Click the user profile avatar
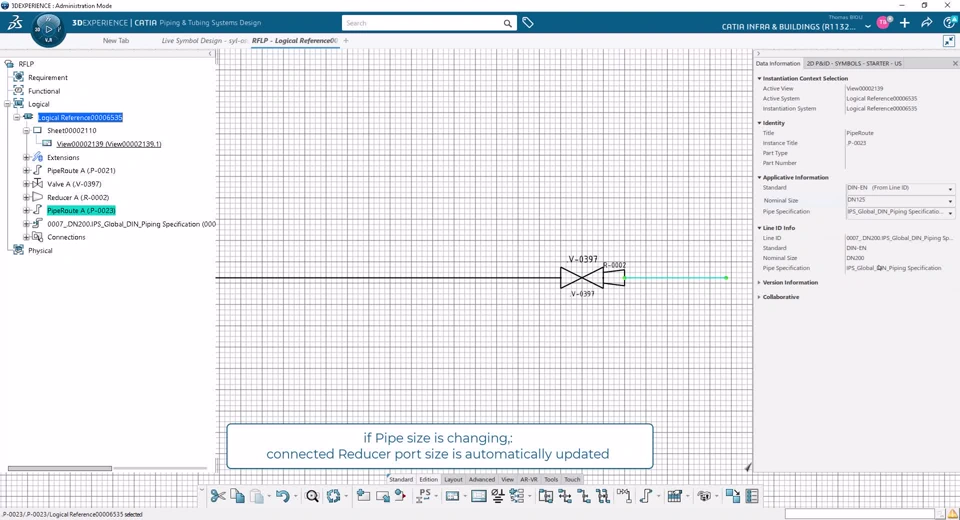Image resolution: width=960 pixels, height=520 pixels. 883,23
